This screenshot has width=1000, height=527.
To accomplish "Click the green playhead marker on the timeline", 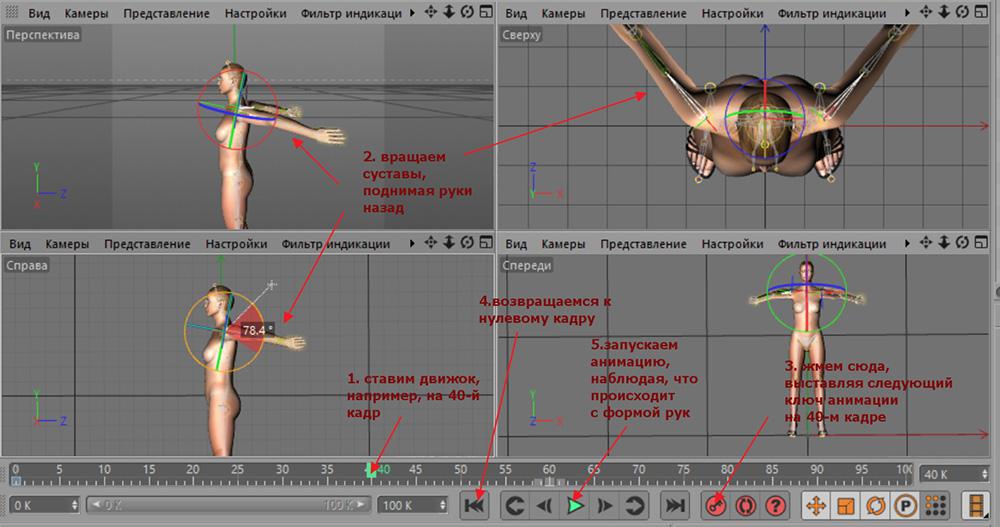I will point(371,472).
